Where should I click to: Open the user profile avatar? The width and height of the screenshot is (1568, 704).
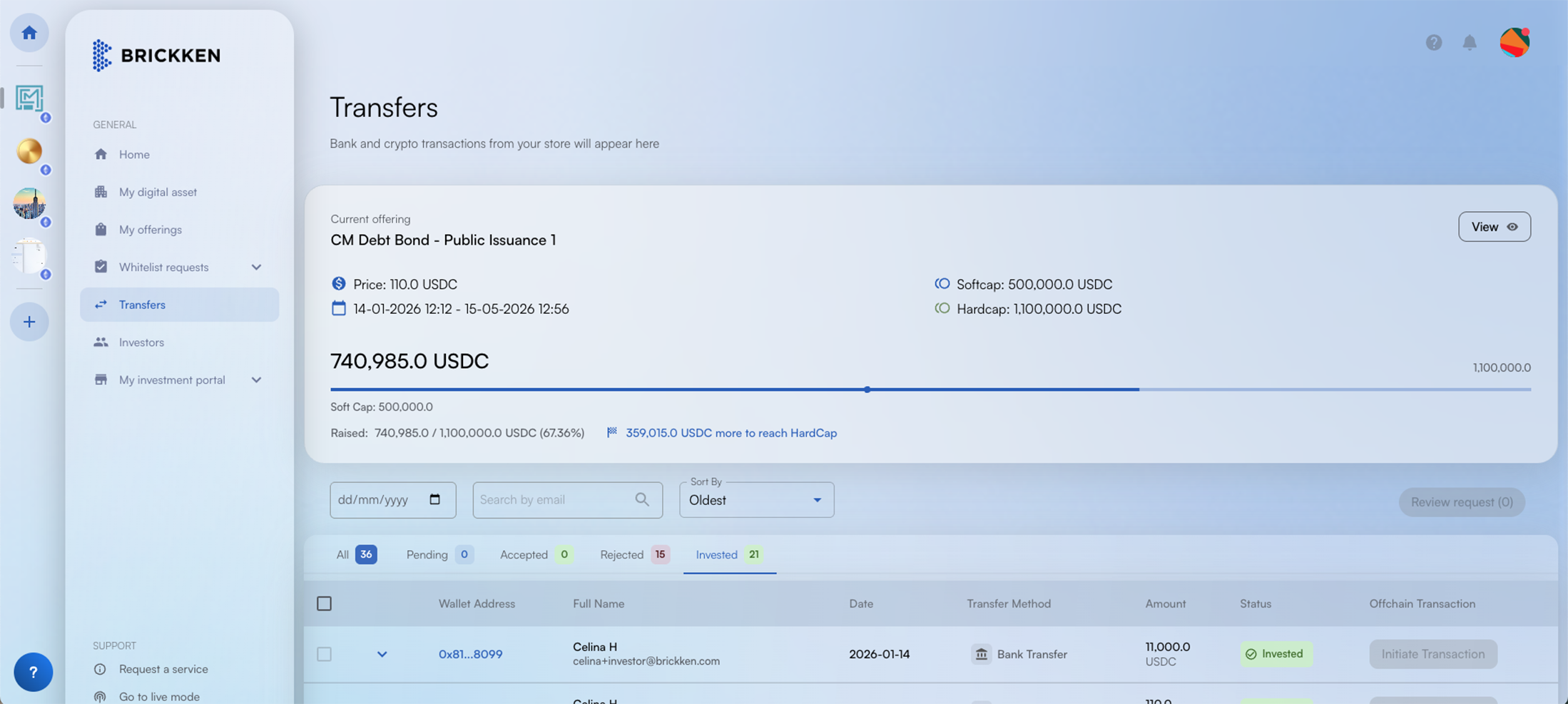[x=1514, y=42]
